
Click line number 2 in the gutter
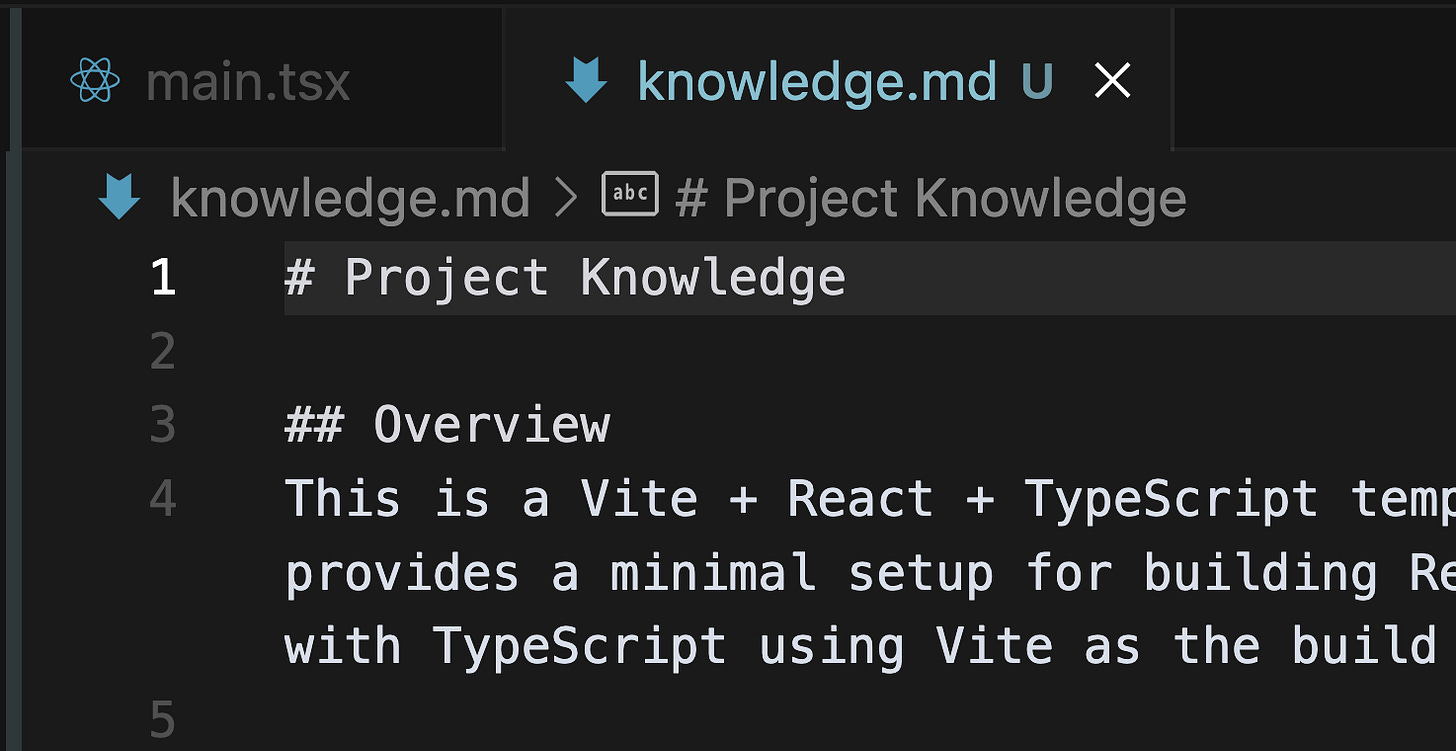tap(163, 352)
